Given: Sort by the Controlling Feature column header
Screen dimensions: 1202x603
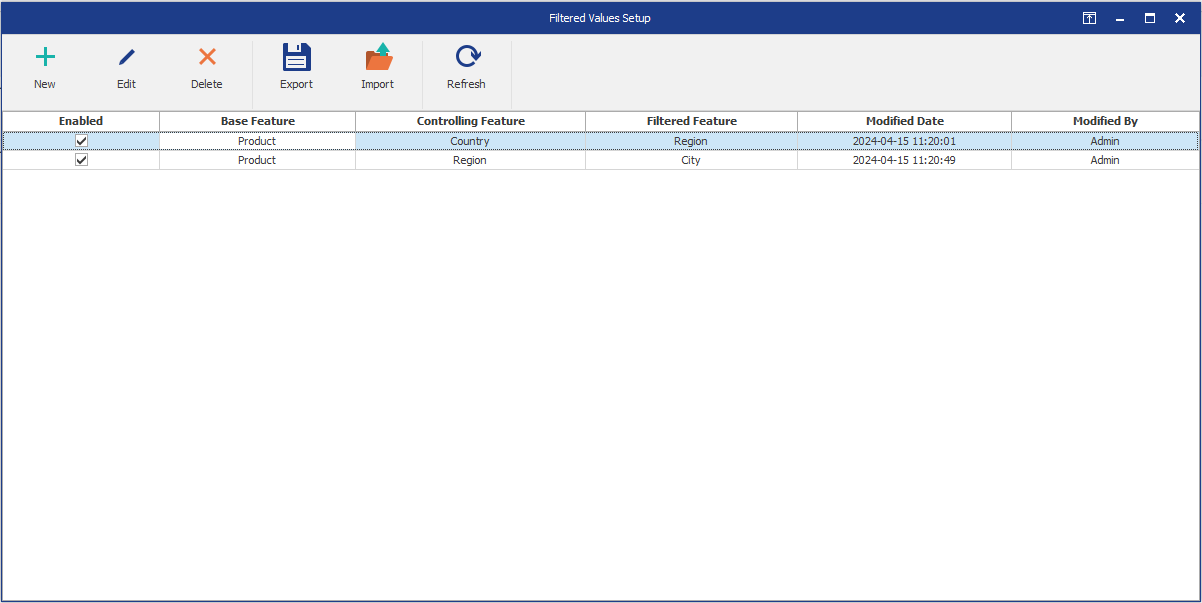Looking at the screenshot, I should (471, 121).
